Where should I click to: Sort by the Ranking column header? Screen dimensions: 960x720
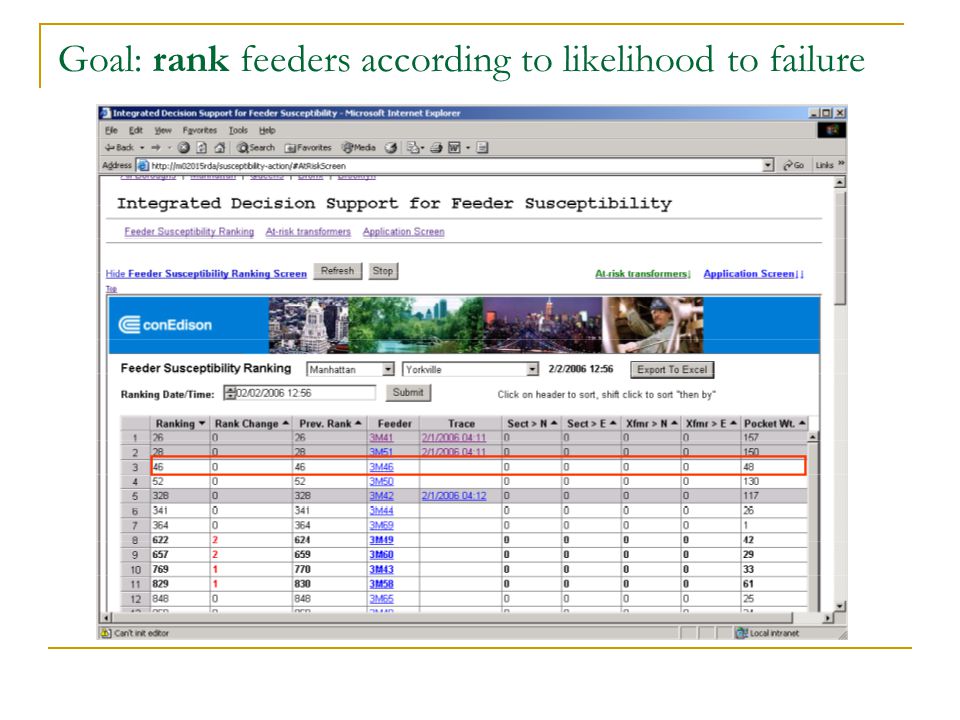tap(180, 423)
